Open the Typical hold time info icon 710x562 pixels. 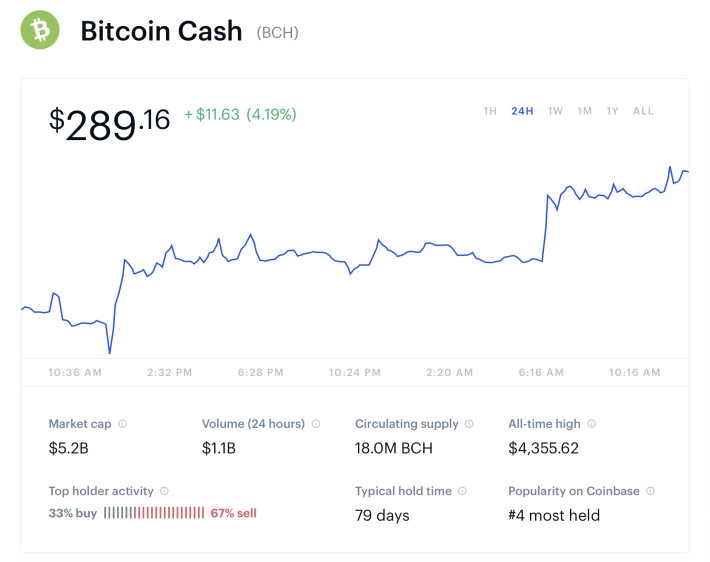(462, 491)
